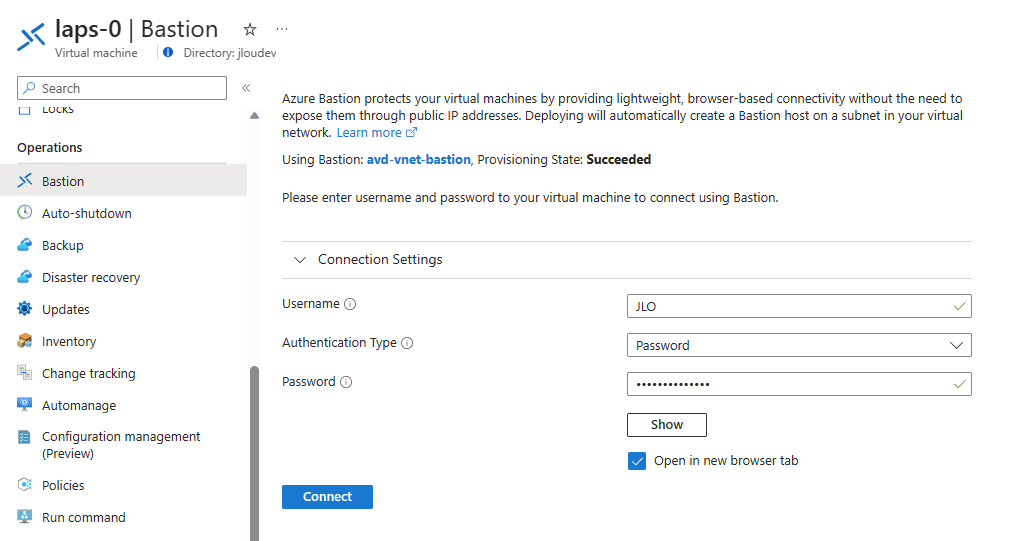Click the masked Password field
The width and height of the screenshot is (1020, 541).
coord(799,384)
